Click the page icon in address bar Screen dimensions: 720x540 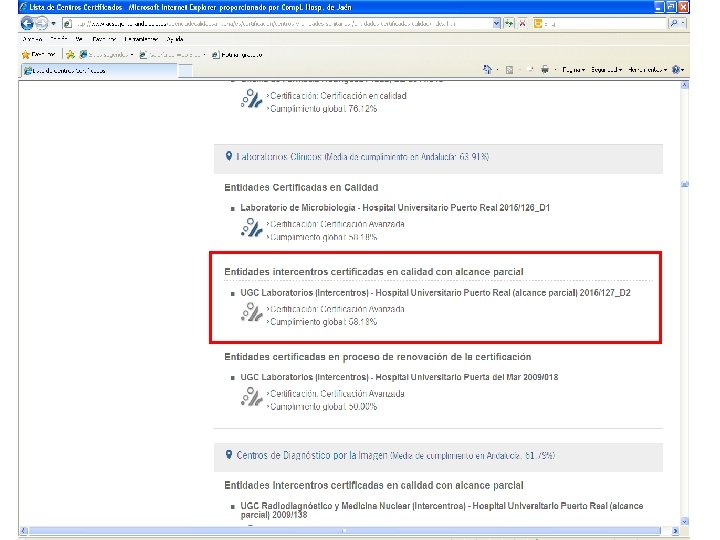[68, 23]
